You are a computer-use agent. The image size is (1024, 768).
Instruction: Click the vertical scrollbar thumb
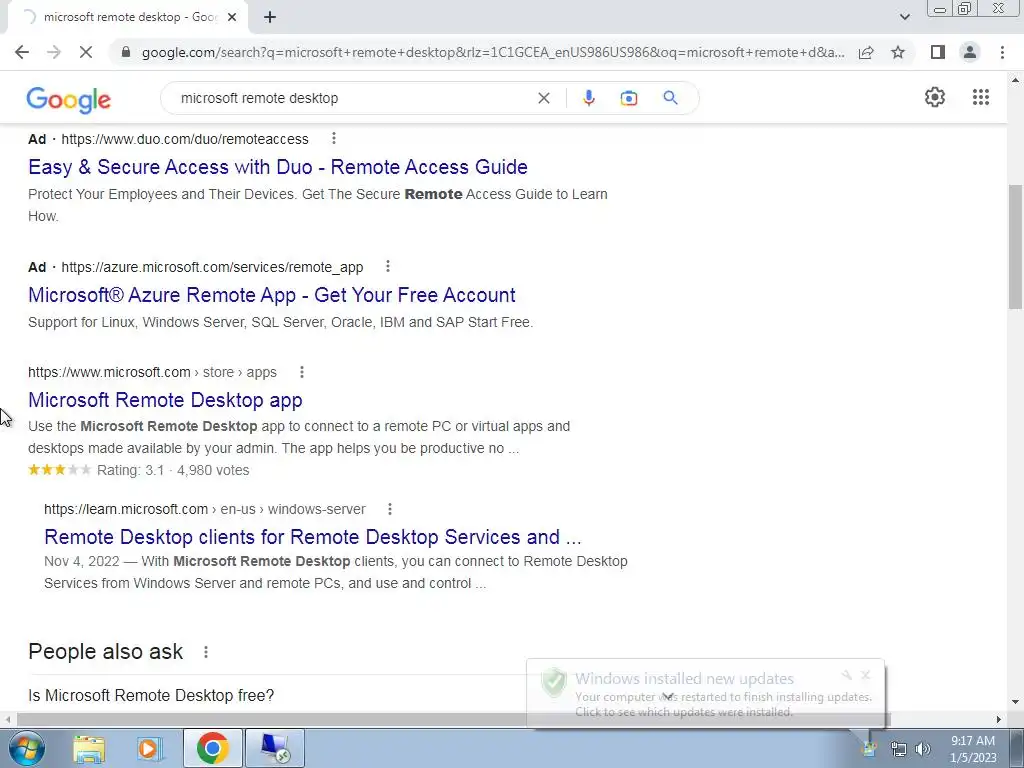(x=1016, y=247)
